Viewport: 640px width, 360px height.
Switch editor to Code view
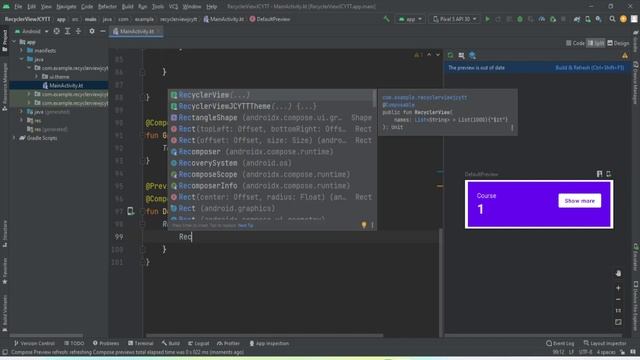575,43
